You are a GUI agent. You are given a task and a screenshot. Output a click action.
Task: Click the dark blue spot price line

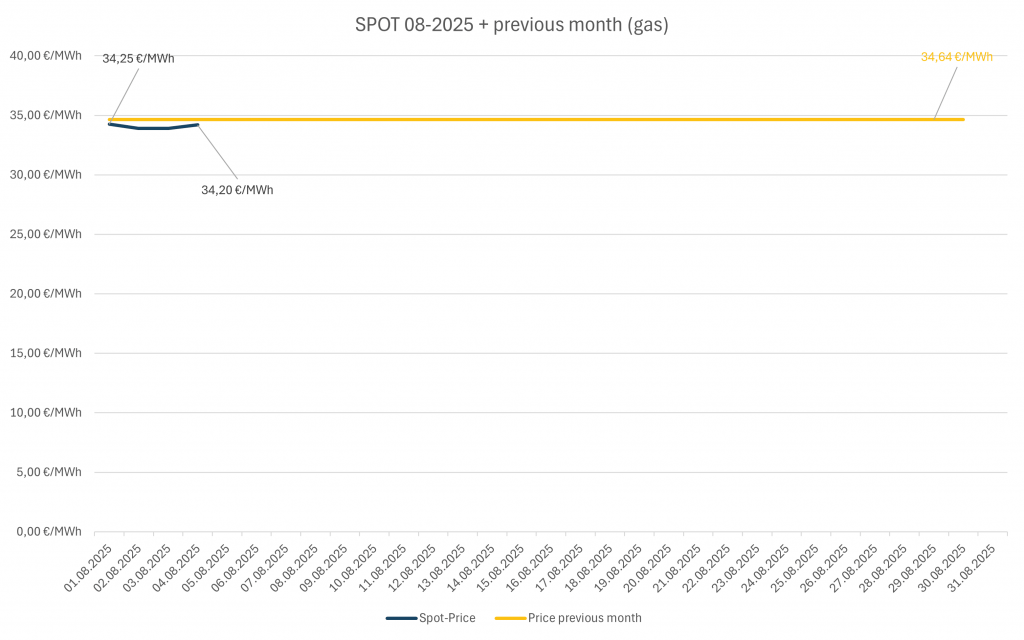153,128
